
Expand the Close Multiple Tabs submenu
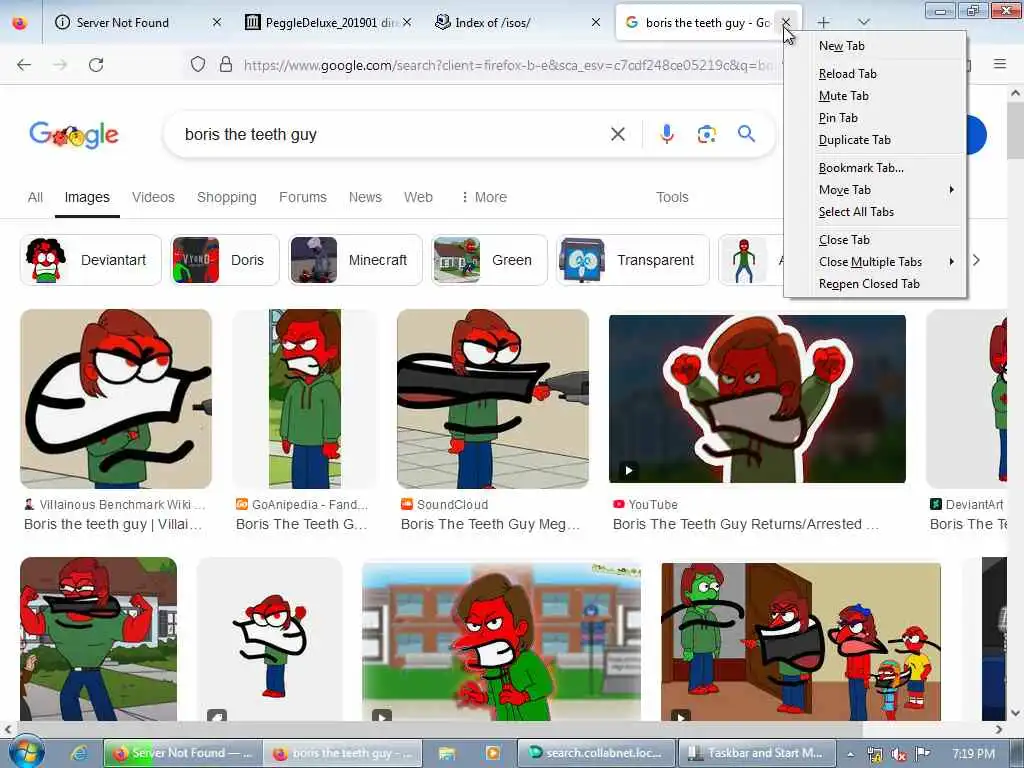point(875,262)
